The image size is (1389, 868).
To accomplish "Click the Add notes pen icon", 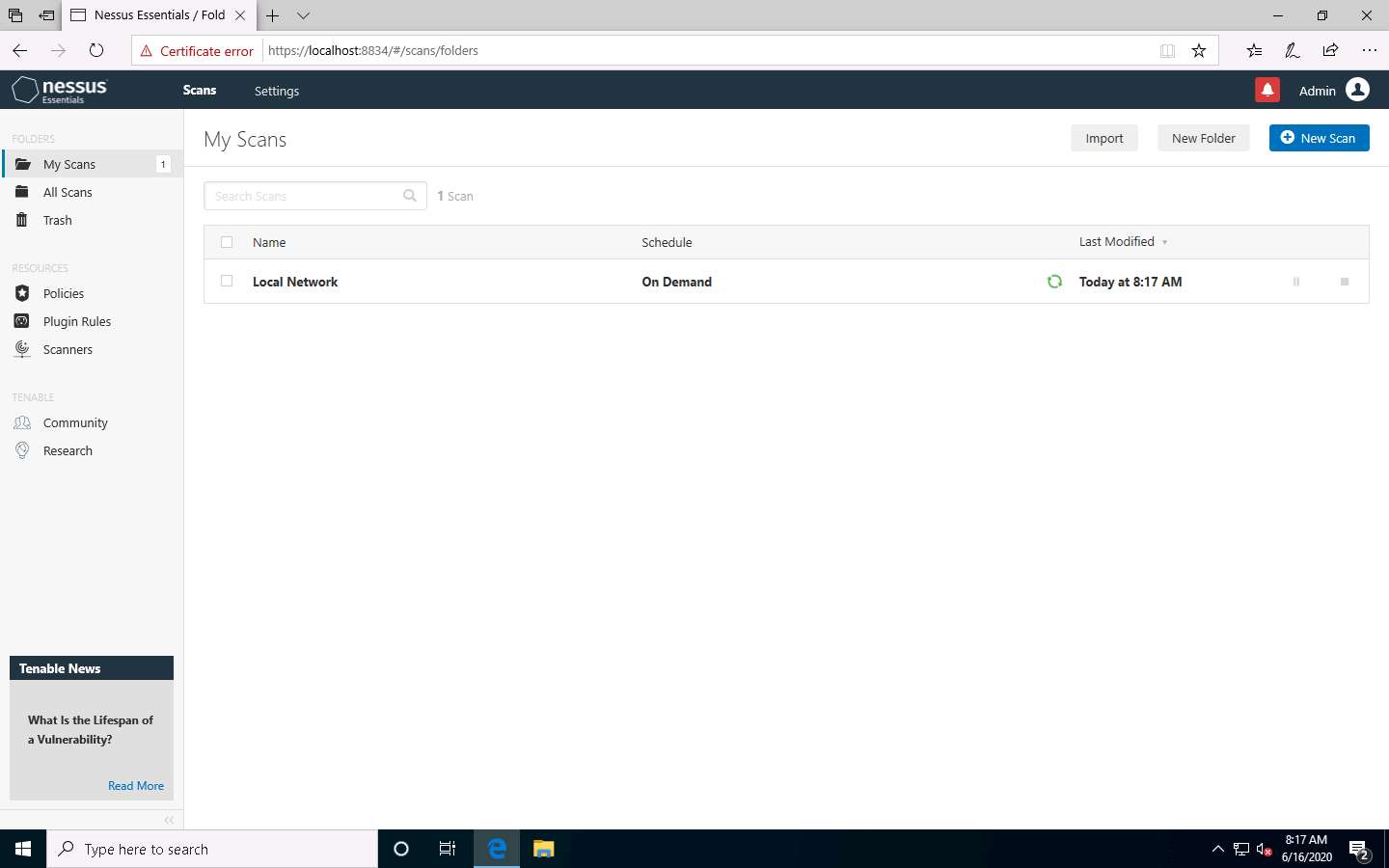I will click(x=1292, y=50).
